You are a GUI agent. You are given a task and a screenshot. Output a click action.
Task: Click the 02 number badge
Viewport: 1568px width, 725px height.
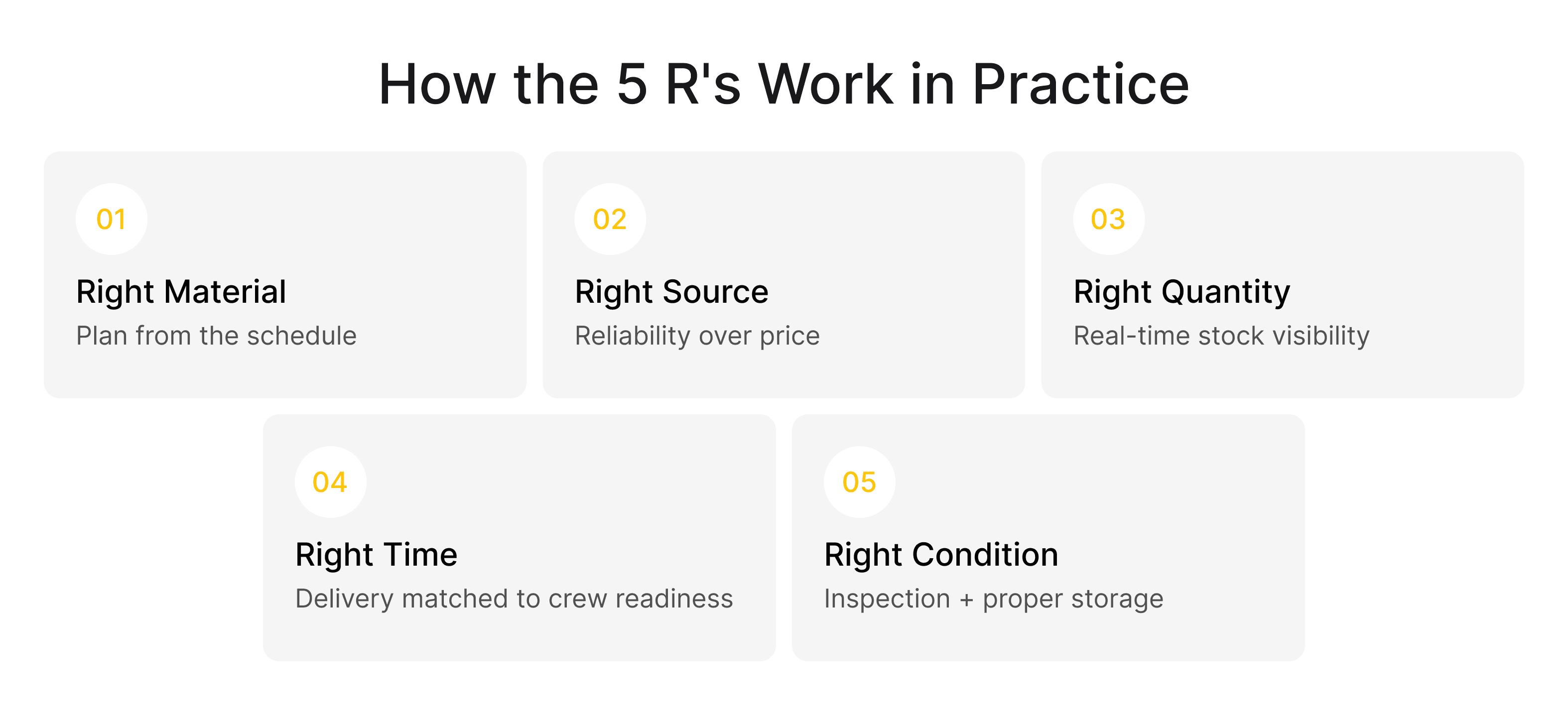[x=610, y=219]
